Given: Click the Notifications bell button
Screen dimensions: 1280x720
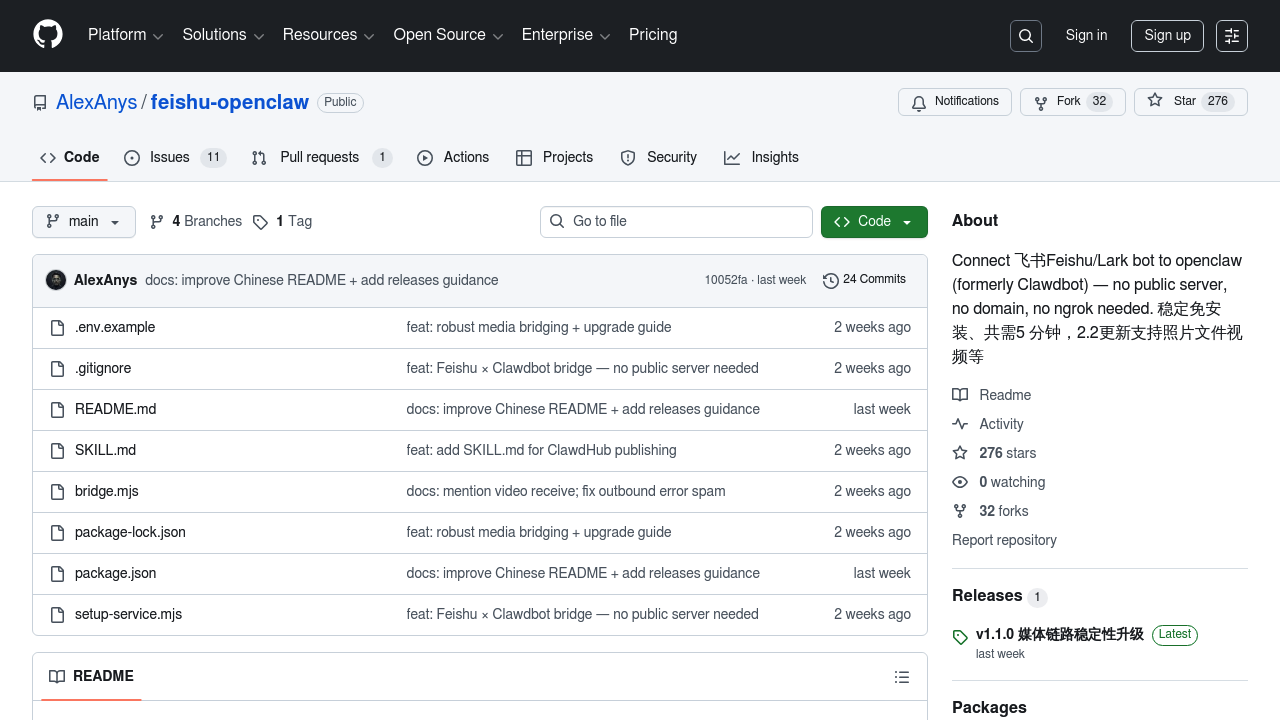Looking at the screenshot, I should (955, 102).
